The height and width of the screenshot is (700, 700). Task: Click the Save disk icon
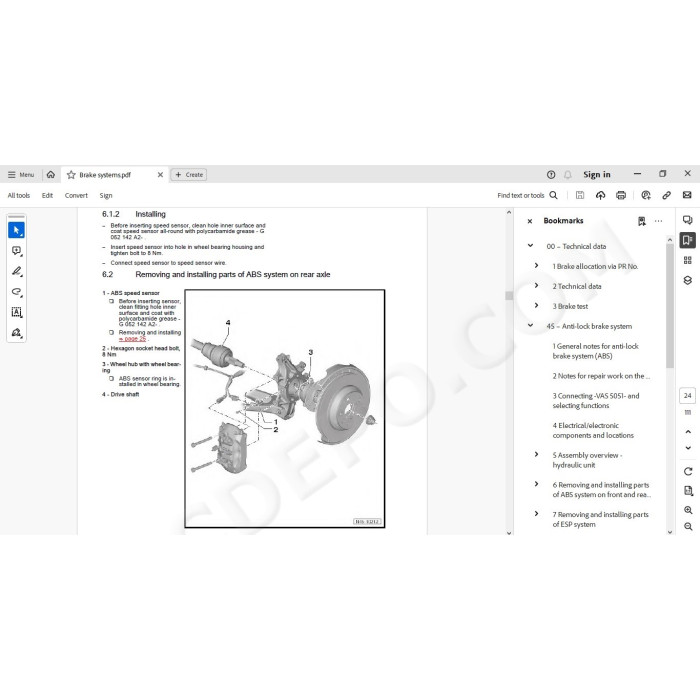(x=580, y=195)
